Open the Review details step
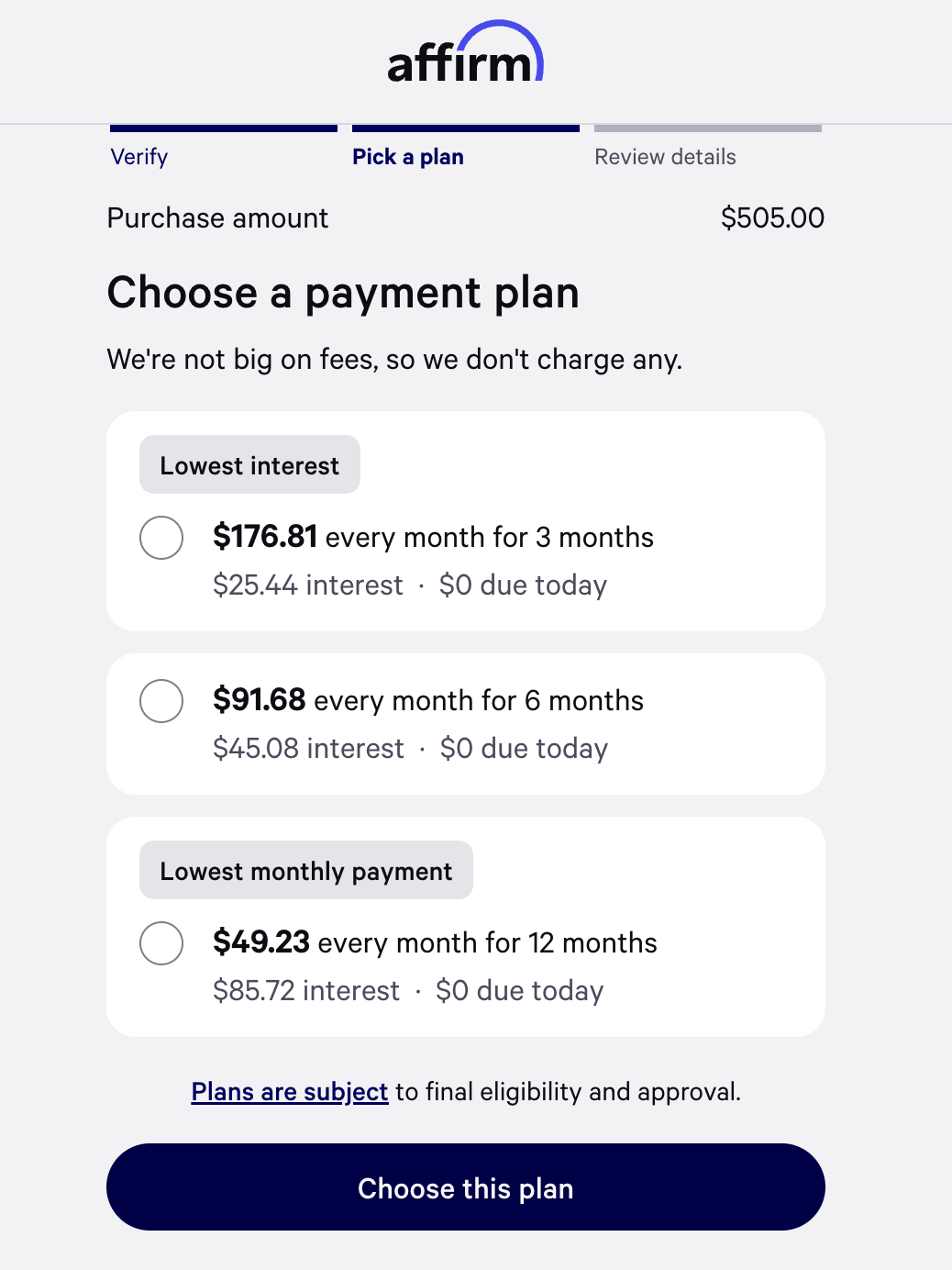Viewport: 952px width, 1270px height. [x=665, y=157]
